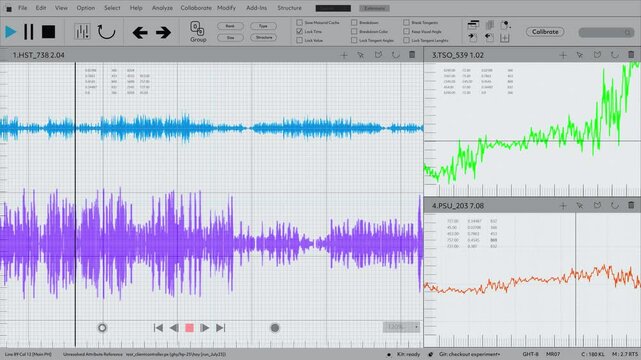Click the Structure pill button beside Group
The image size is (641, 360).
263,38
